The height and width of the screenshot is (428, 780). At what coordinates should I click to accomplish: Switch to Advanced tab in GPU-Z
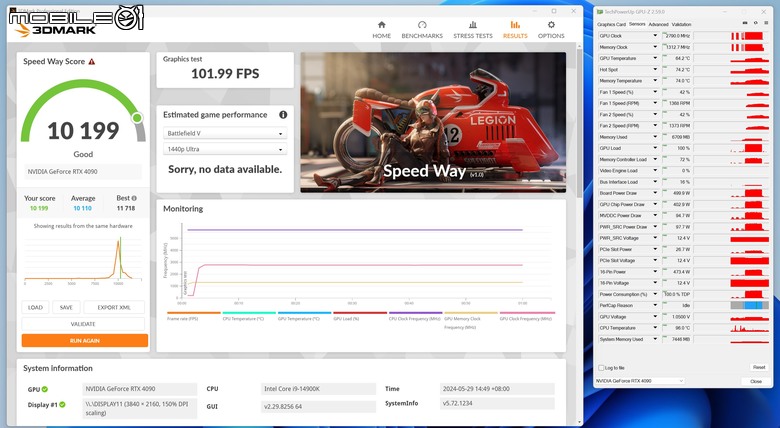pyautogui.click(x=658, y=24)
